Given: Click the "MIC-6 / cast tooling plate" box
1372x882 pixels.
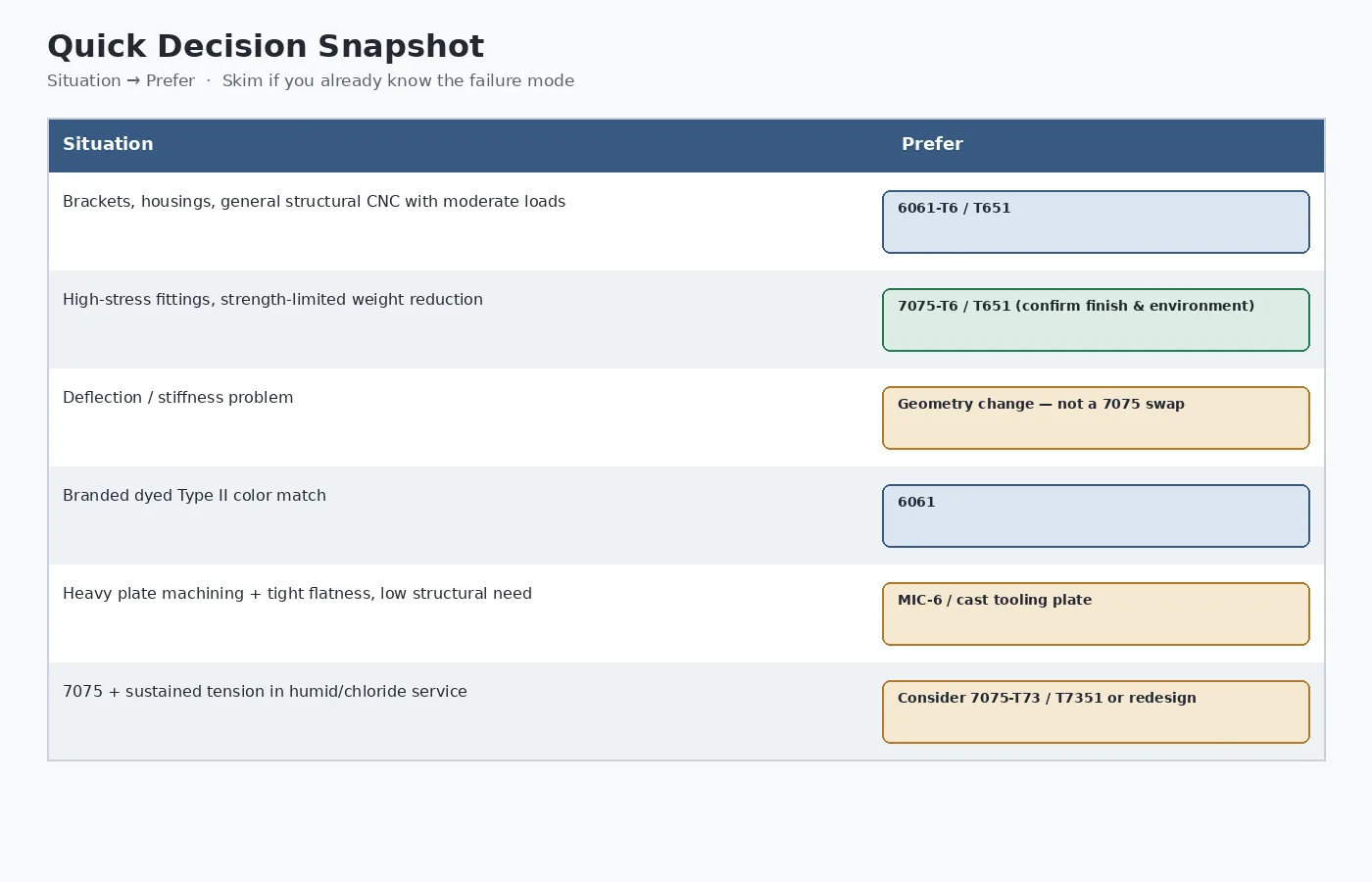Looking at the screenshot, I should click(1096, 613).
